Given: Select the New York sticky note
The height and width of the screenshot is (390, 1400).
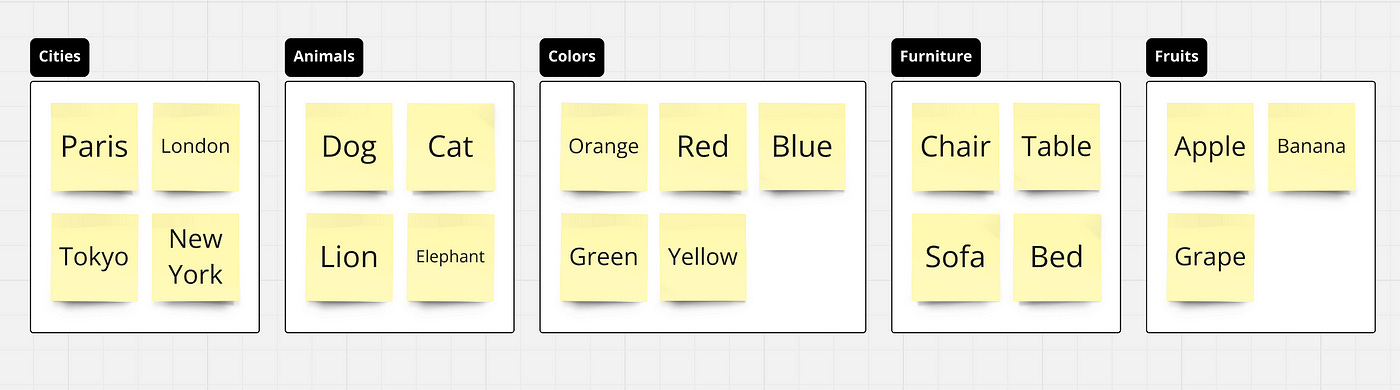Looking at the screenshot, I should (195, 257).
